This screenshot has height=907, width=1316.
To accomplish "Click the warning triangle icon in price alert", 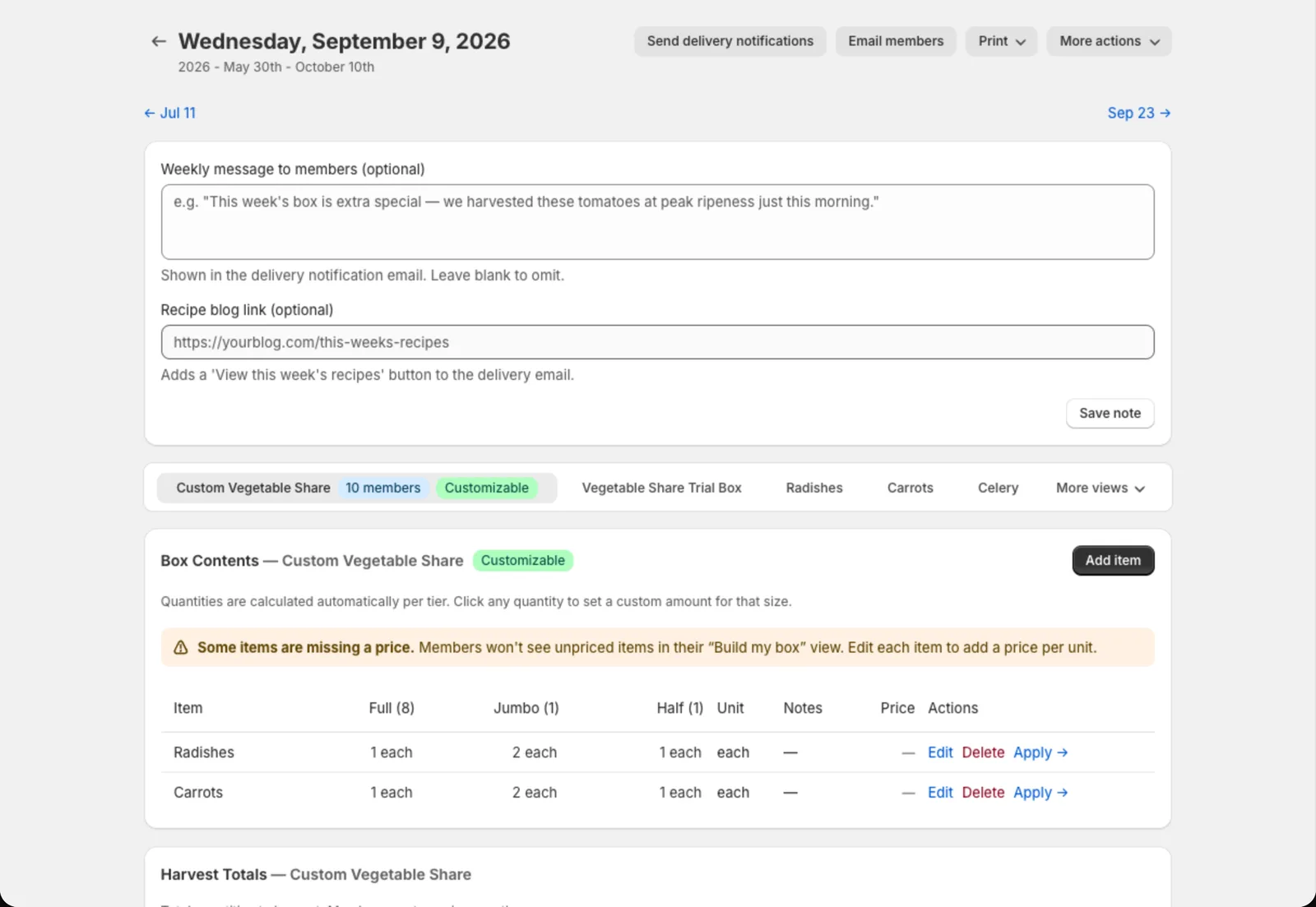I will coord(181,648).
